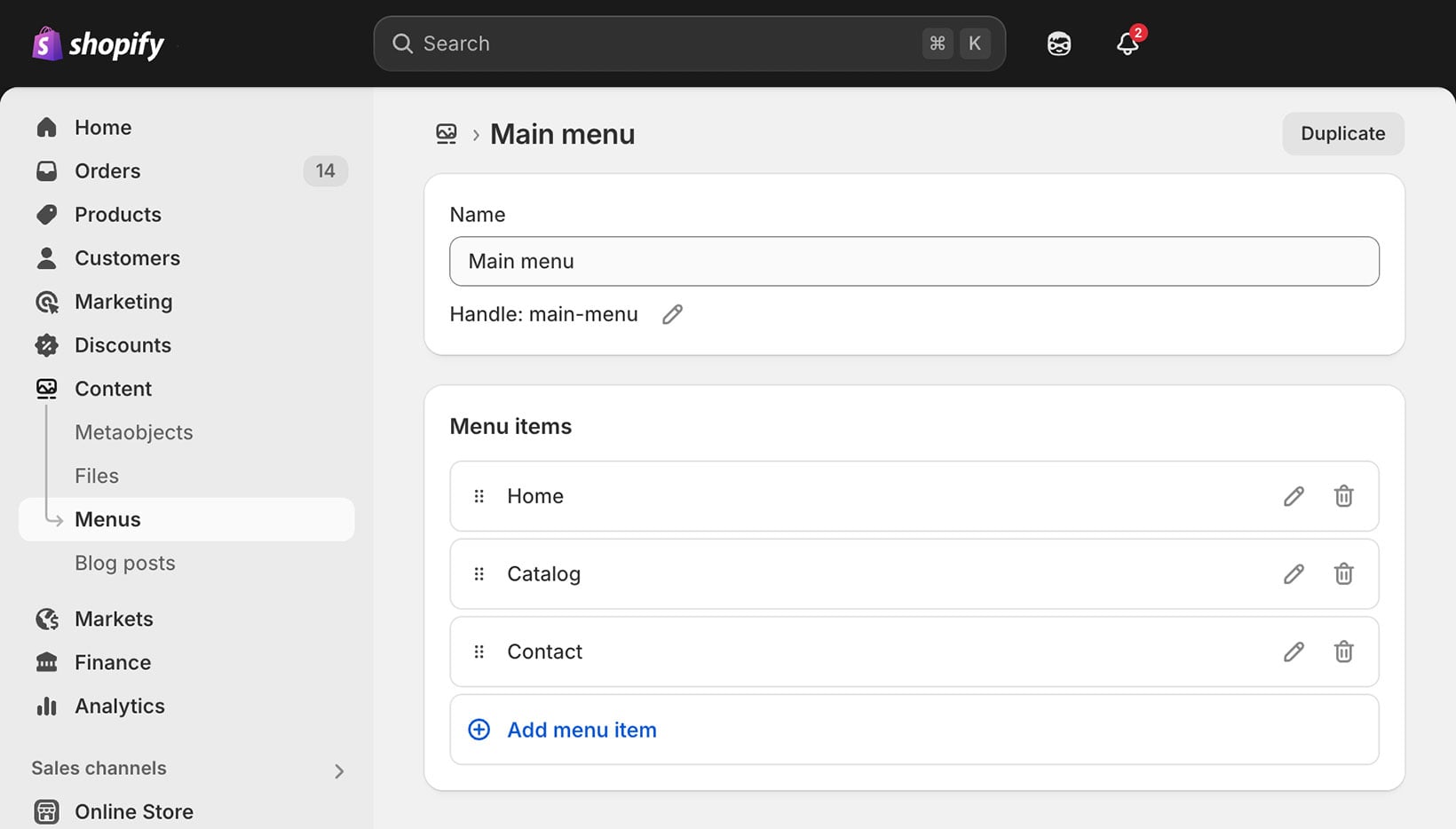This screenshot has width=1456, height=829.
Task: Delete the Catalog menu item
Action: (x=1343, y=574)
